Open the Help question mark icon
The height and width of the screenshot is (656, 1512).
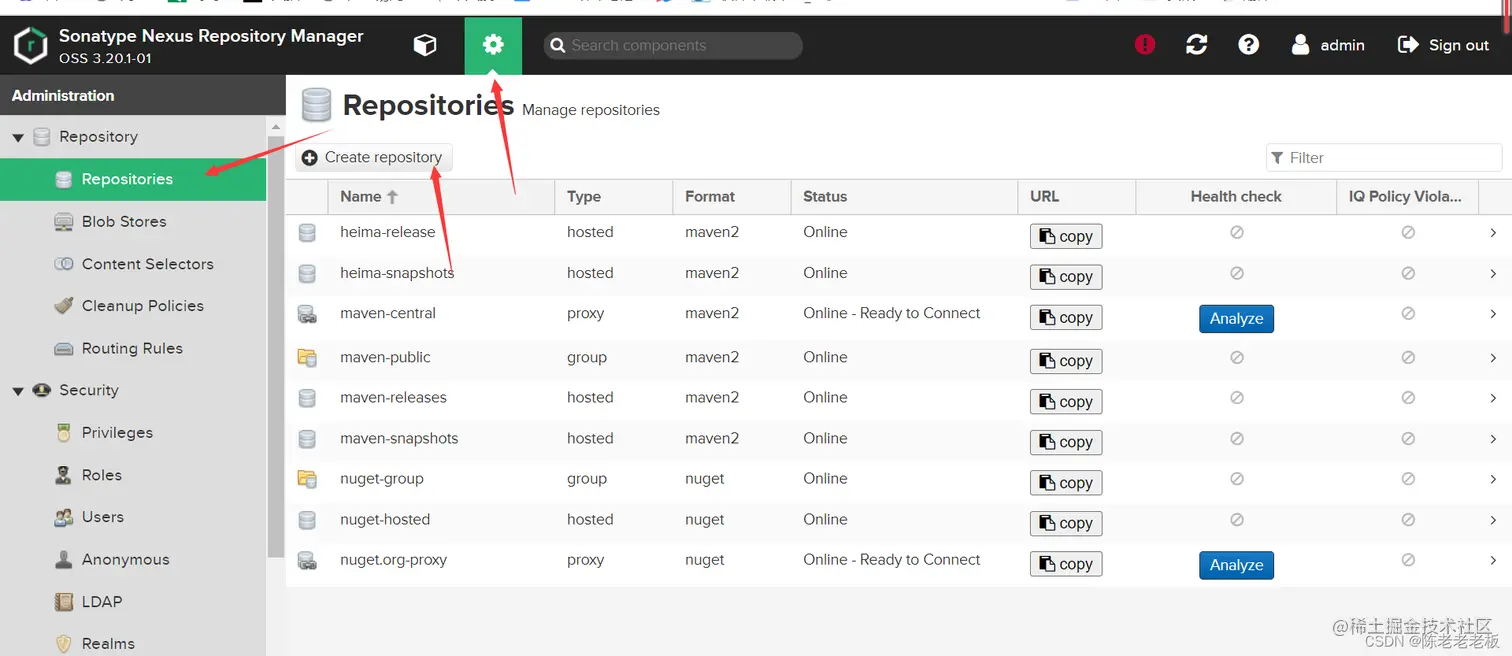pos(1248,45)
